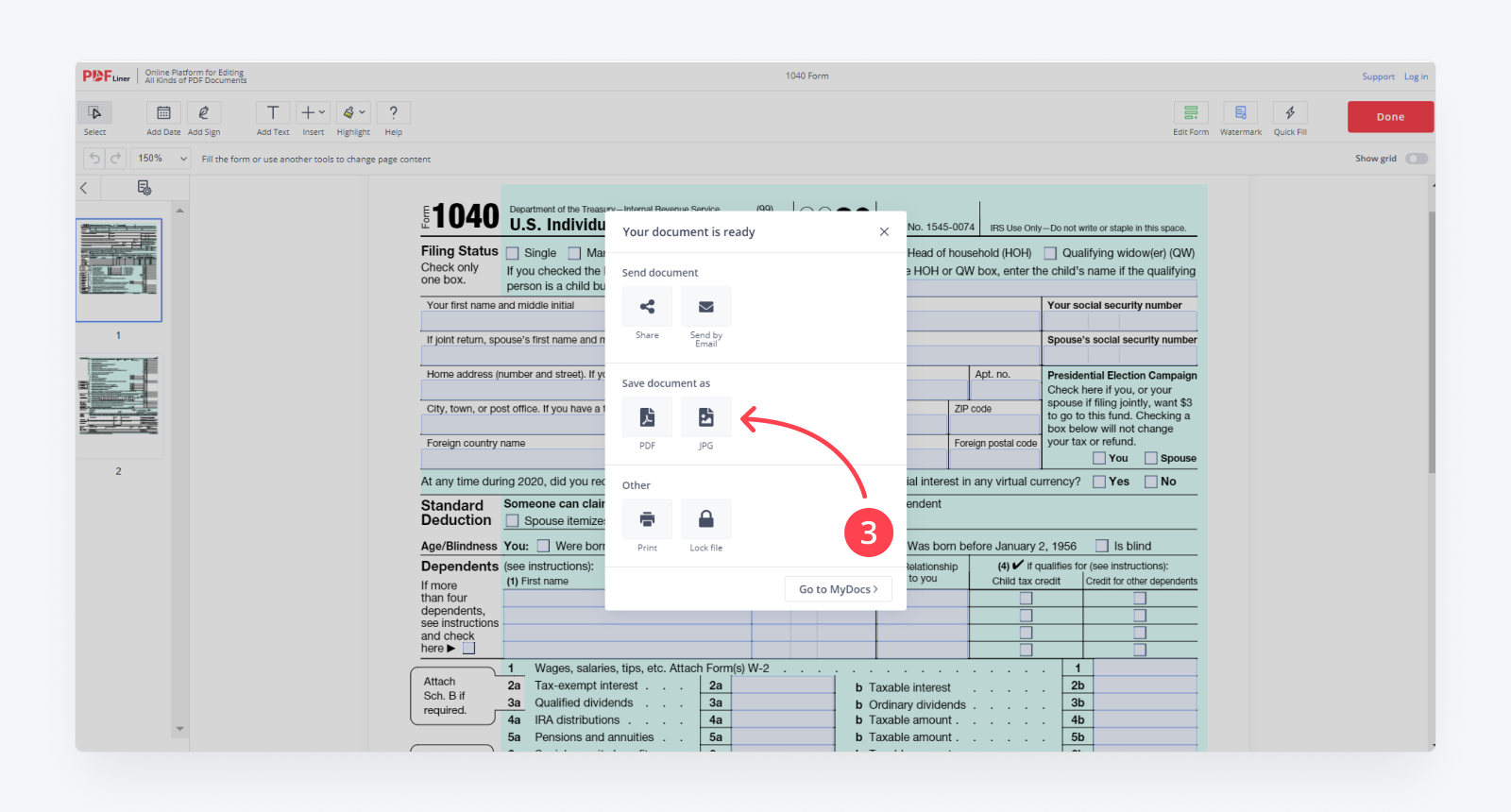Check the Qualifying widow(er) box
The image size is (1511, 812).
coord(1050,253)
